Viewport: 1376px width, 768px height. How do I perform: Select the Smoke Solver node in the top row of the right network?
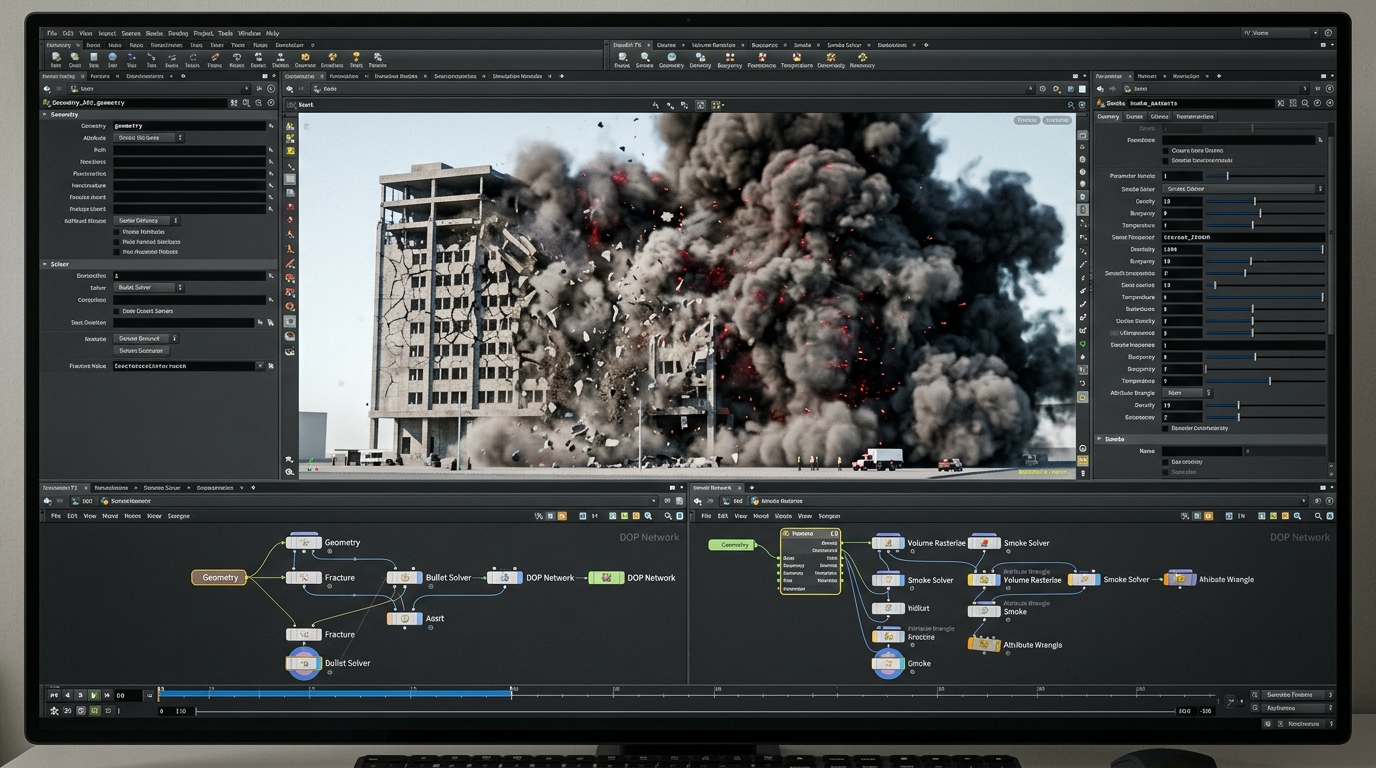click(984, 543)
